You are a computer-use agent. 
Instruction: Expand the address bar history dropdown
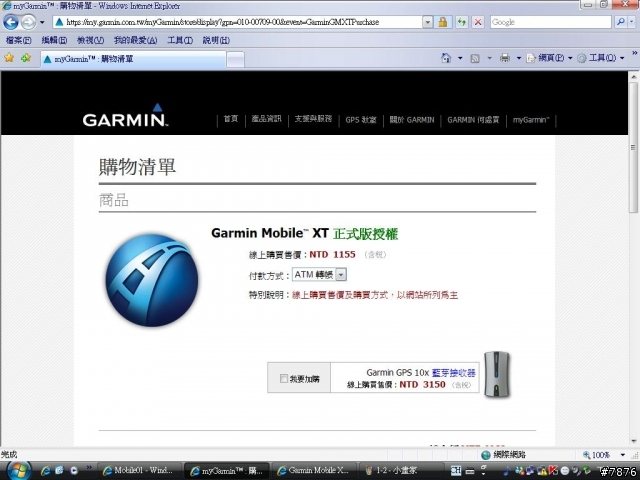tap(427, 22)
